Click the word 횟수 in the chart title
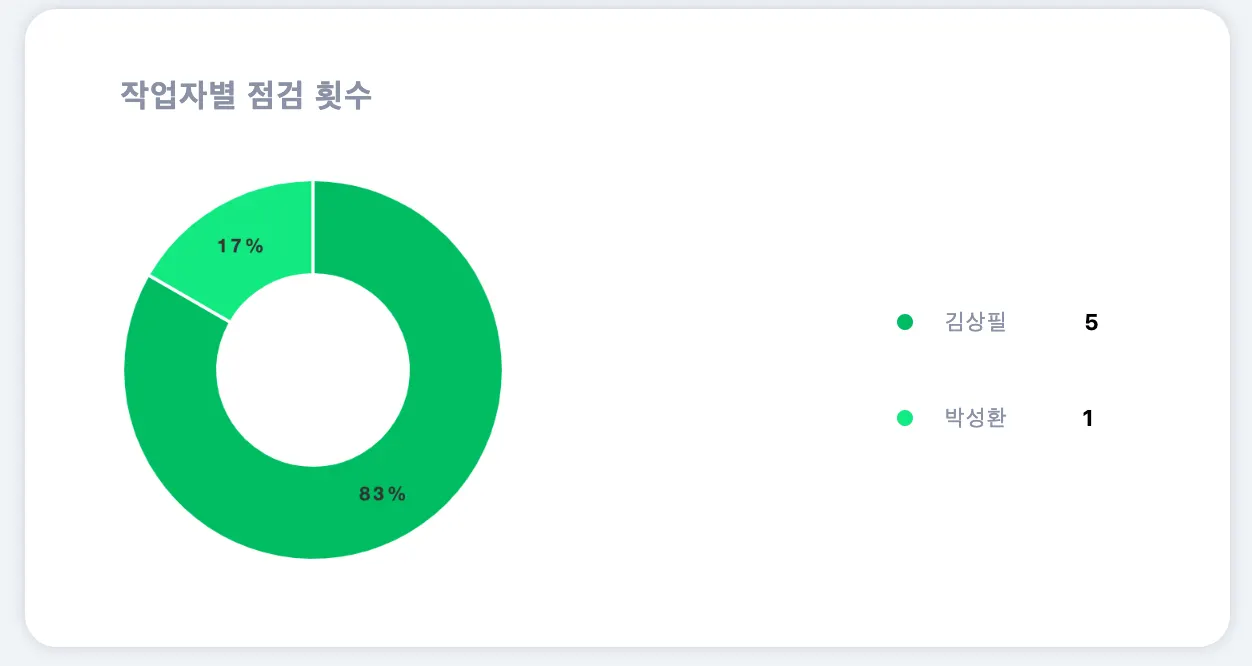Image resolution: width=1252 pixels, height=666 pixels. coord(342,95)
